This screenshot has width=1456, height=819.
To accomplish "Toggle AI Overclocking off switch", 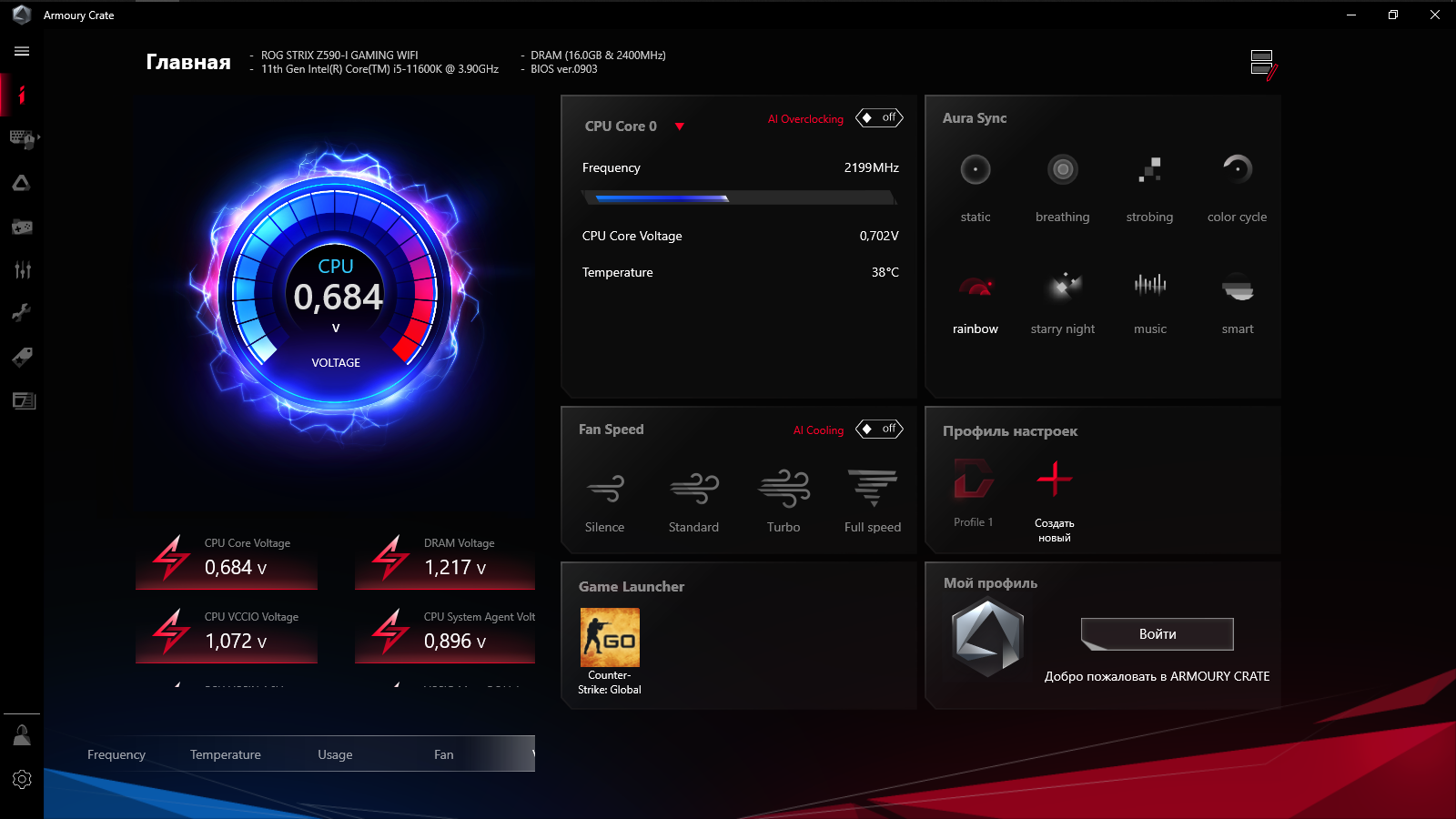I will pyautogui.click(x=878, y=117).
